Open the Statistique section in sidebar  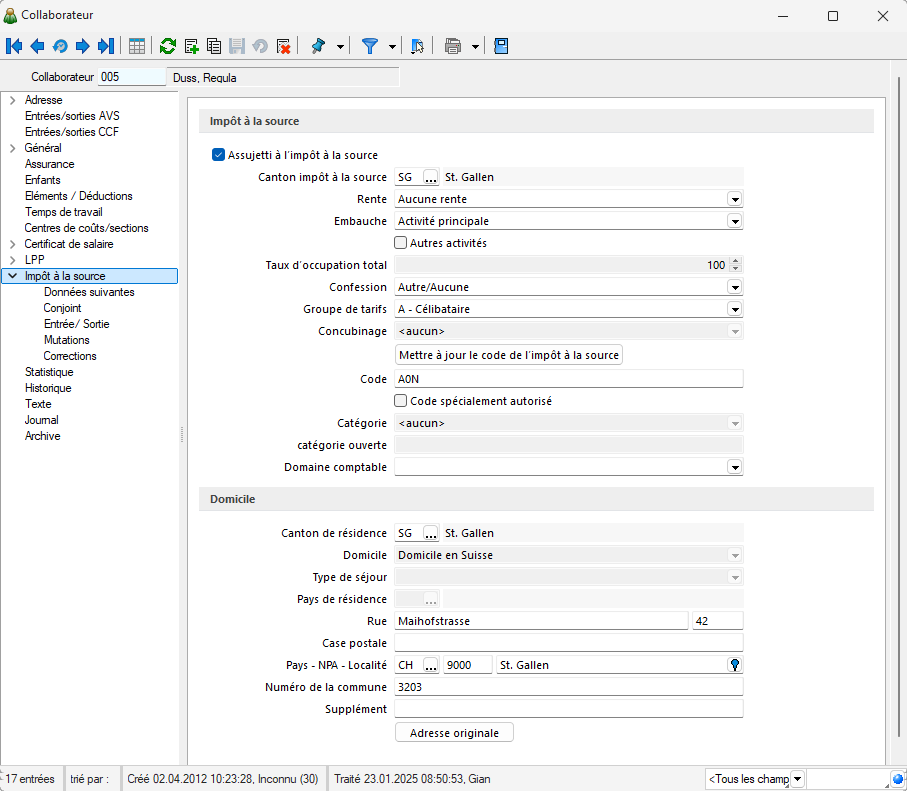(49, 372)
